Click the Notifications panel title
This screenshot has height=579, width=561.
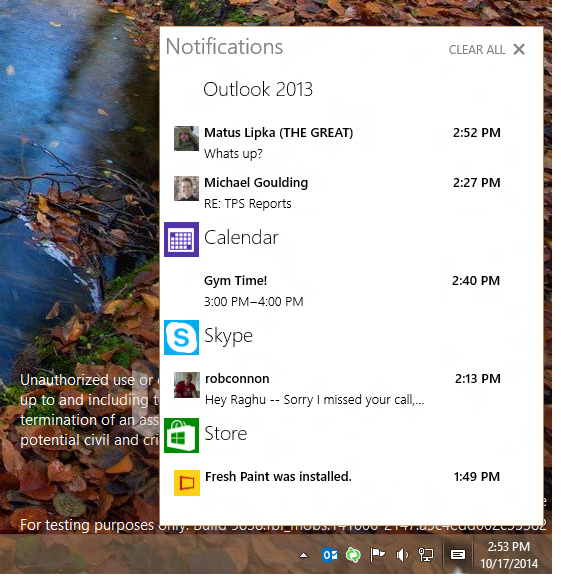pyautogui.click(x=224, y=47)
